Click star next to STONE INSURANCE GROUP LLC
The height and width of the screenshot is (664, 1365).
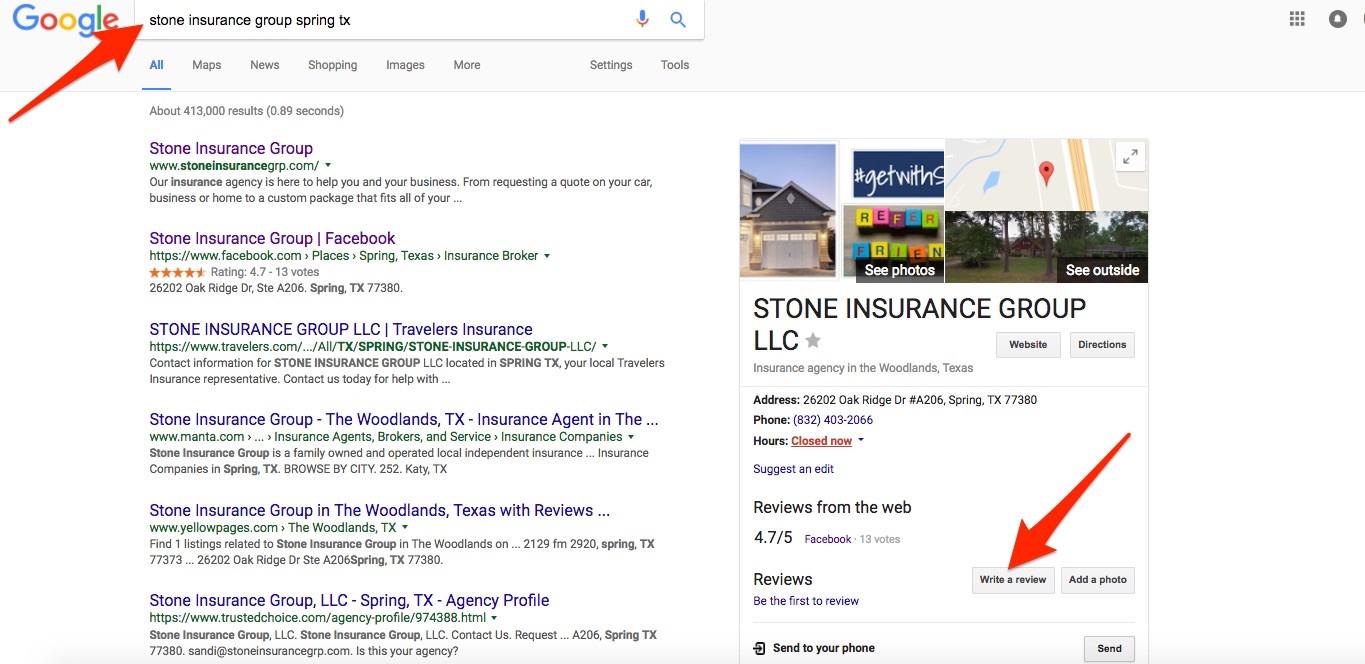813,340
